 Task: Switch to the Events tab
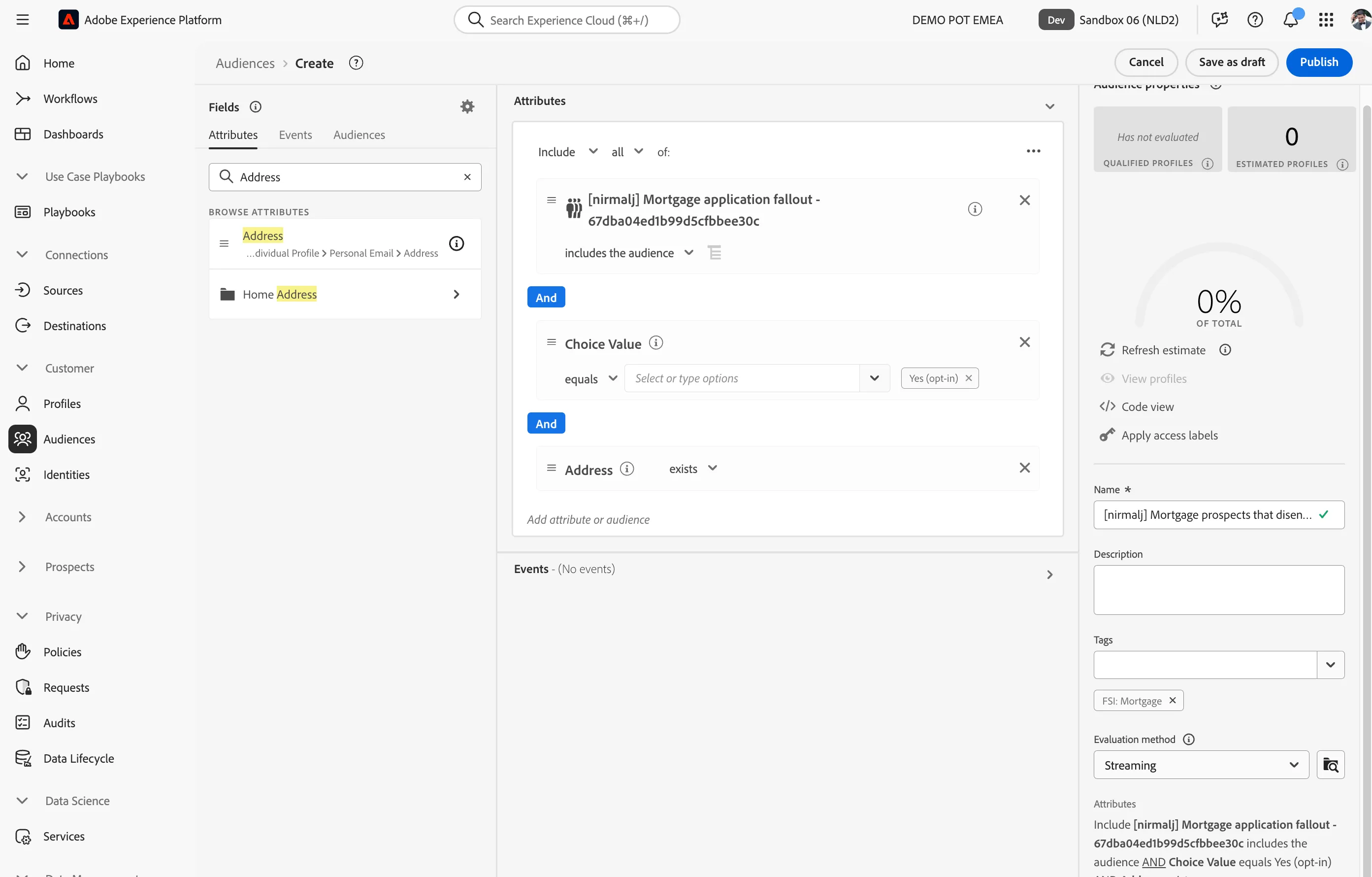pyautogui.click(x=295, y=135)
